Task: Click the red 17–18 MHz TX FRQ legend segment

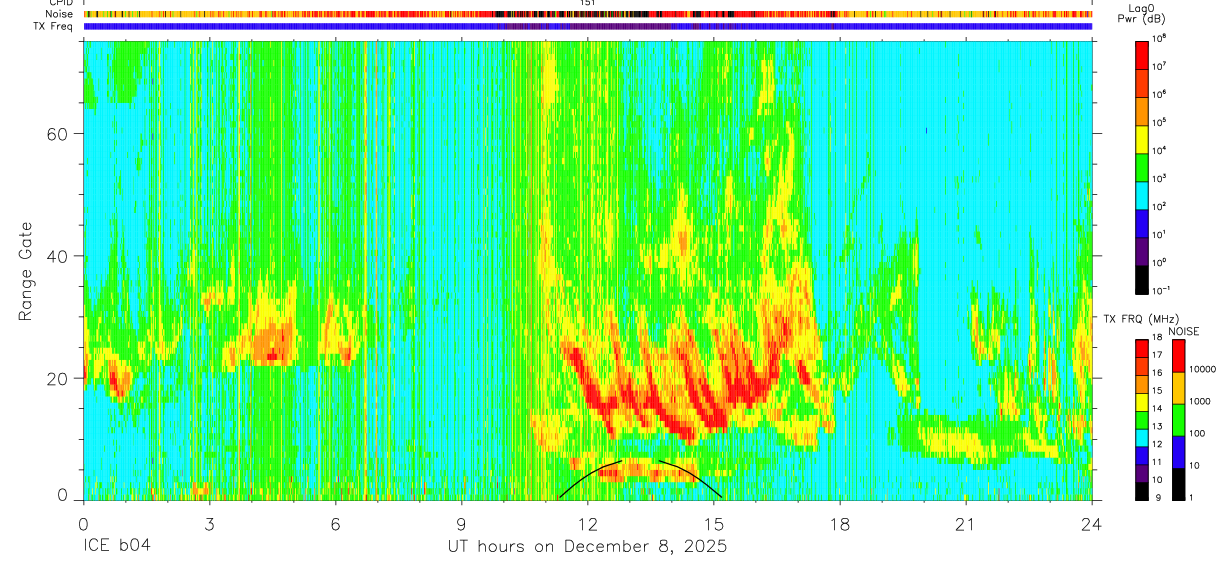Action: pos(1141,349)
